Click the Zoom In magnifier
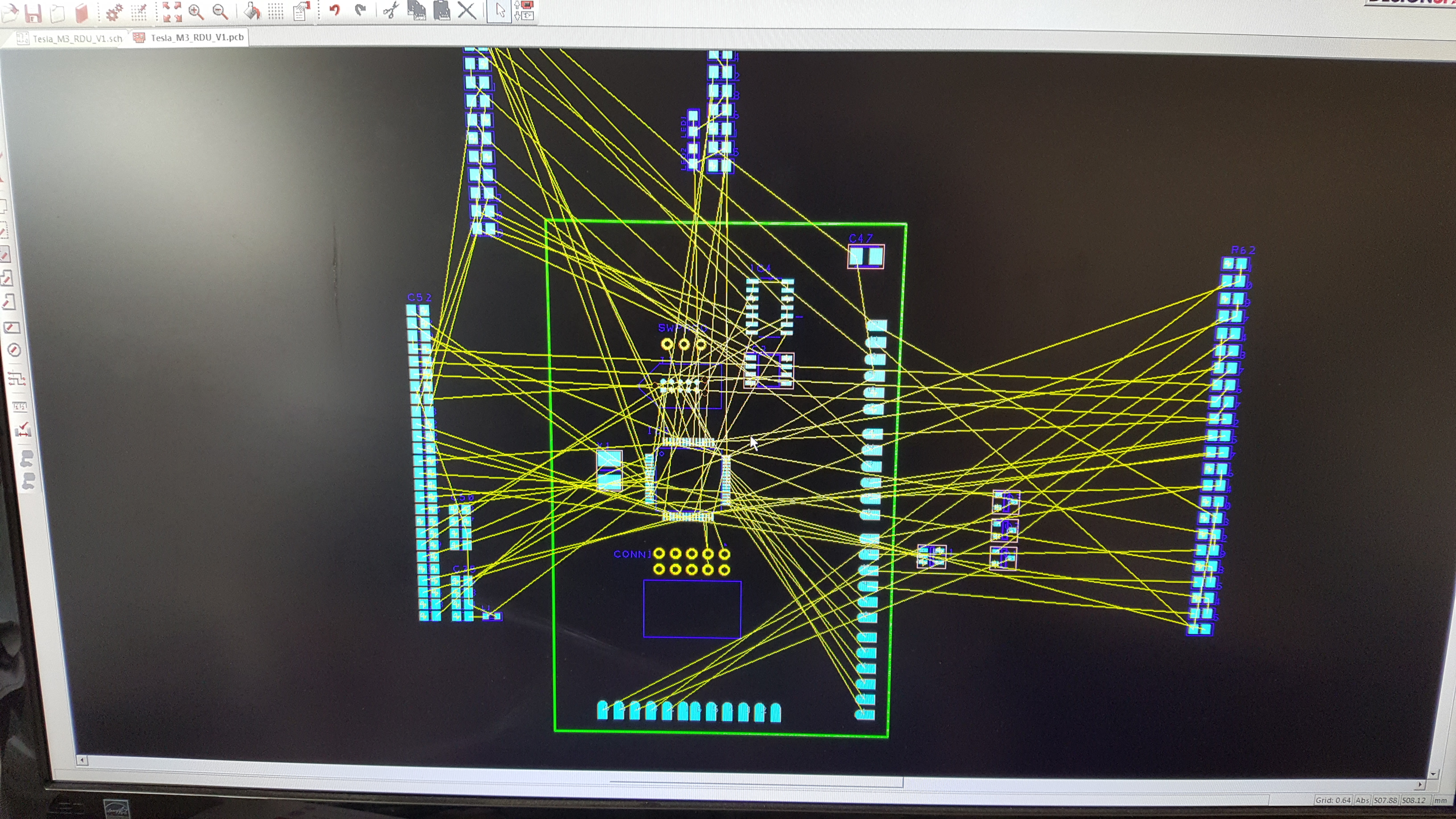 (x=196, y=12)
